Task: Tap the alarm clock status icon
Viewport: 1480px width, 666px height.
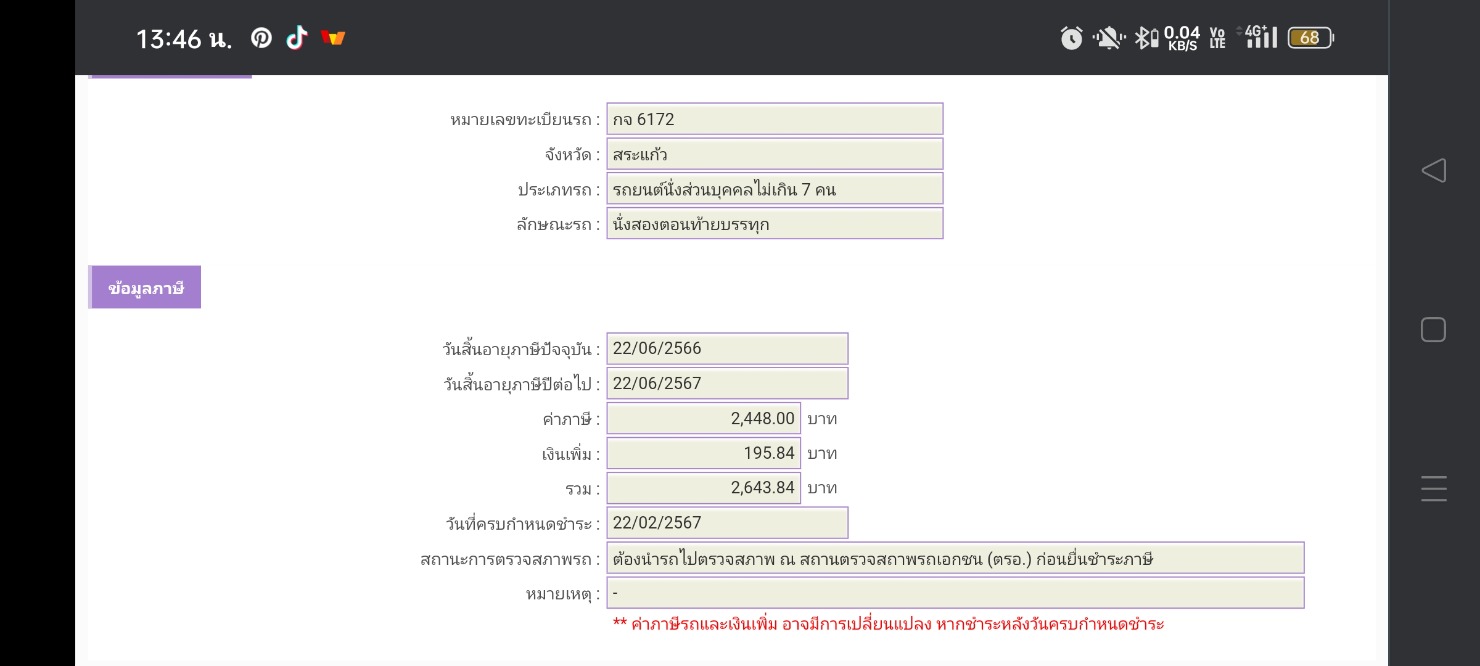Action: (1071, 38)
